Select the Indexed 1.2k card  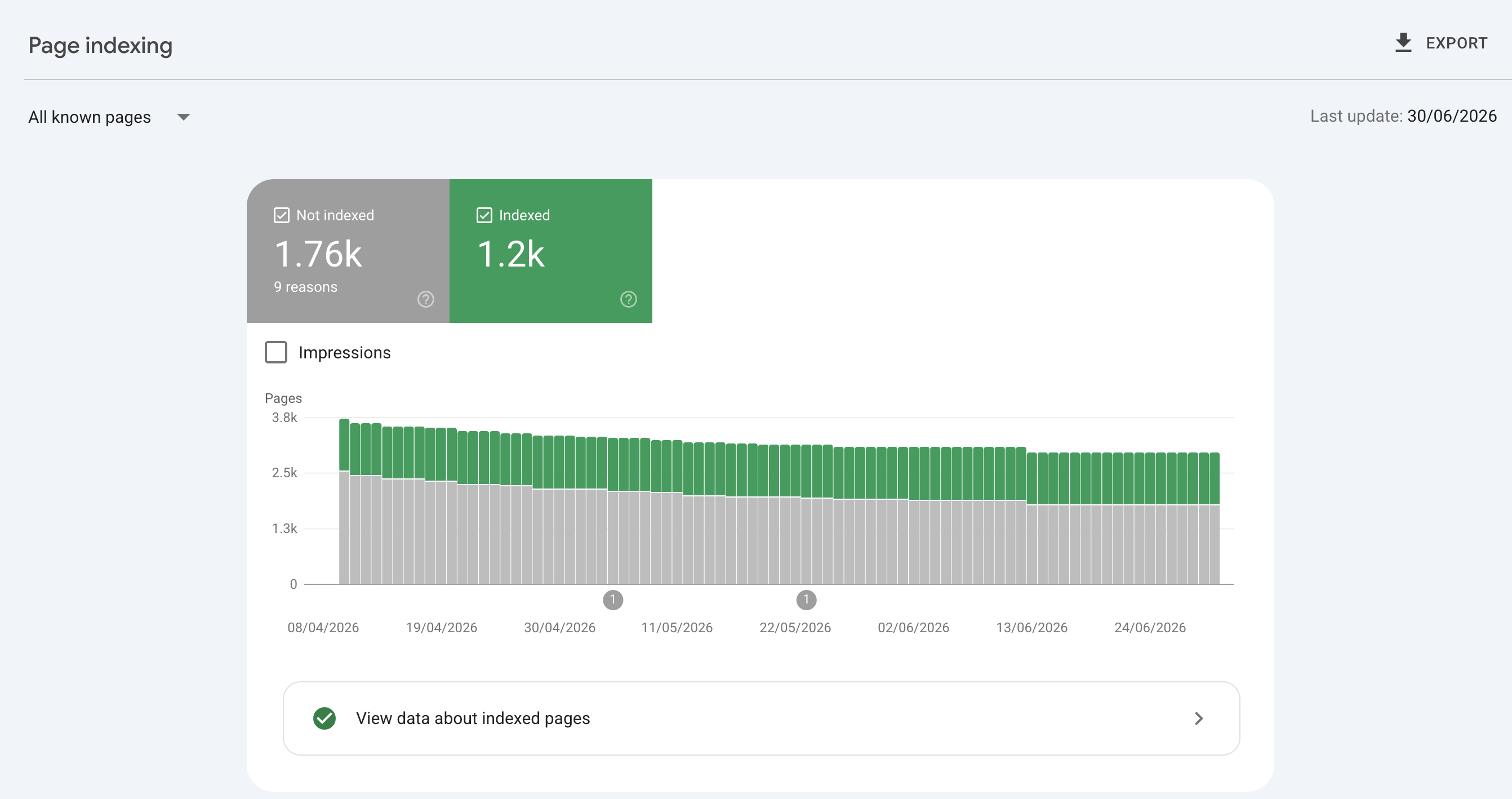pos(550,251)
